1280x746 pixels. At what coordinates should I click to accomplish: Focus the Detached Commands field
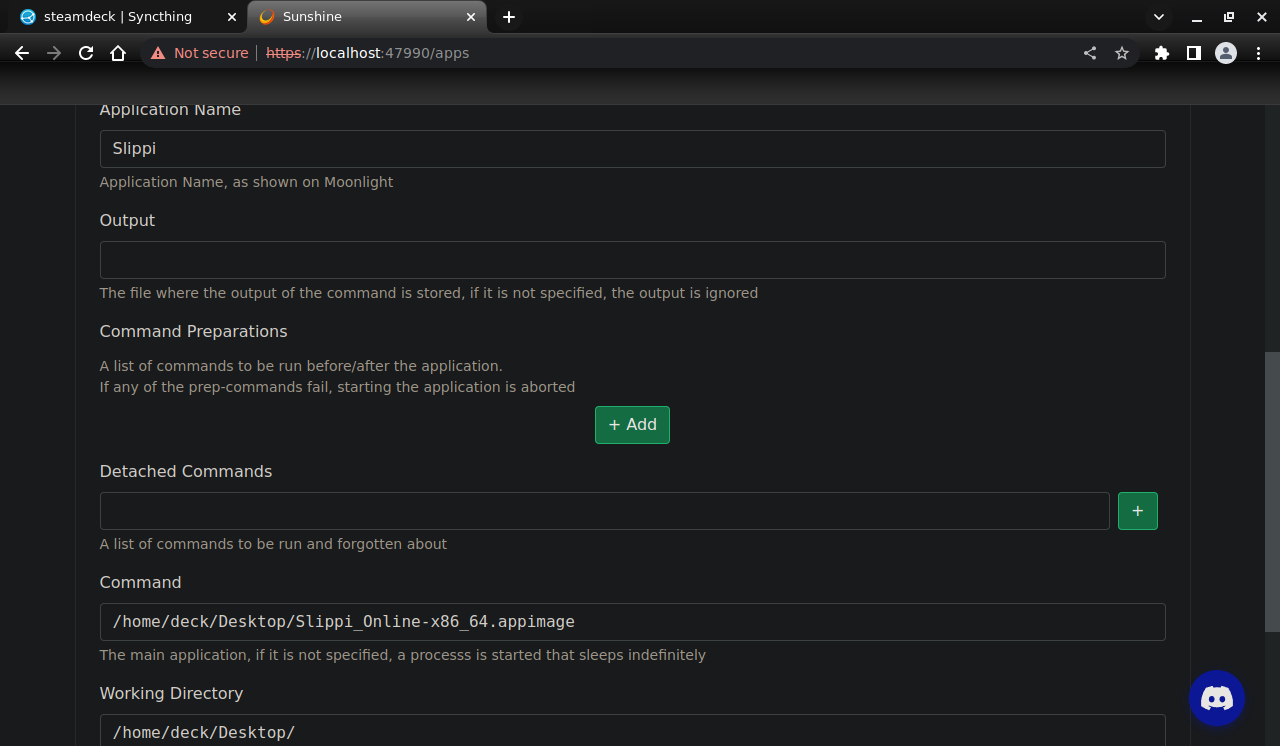[604, 511]
